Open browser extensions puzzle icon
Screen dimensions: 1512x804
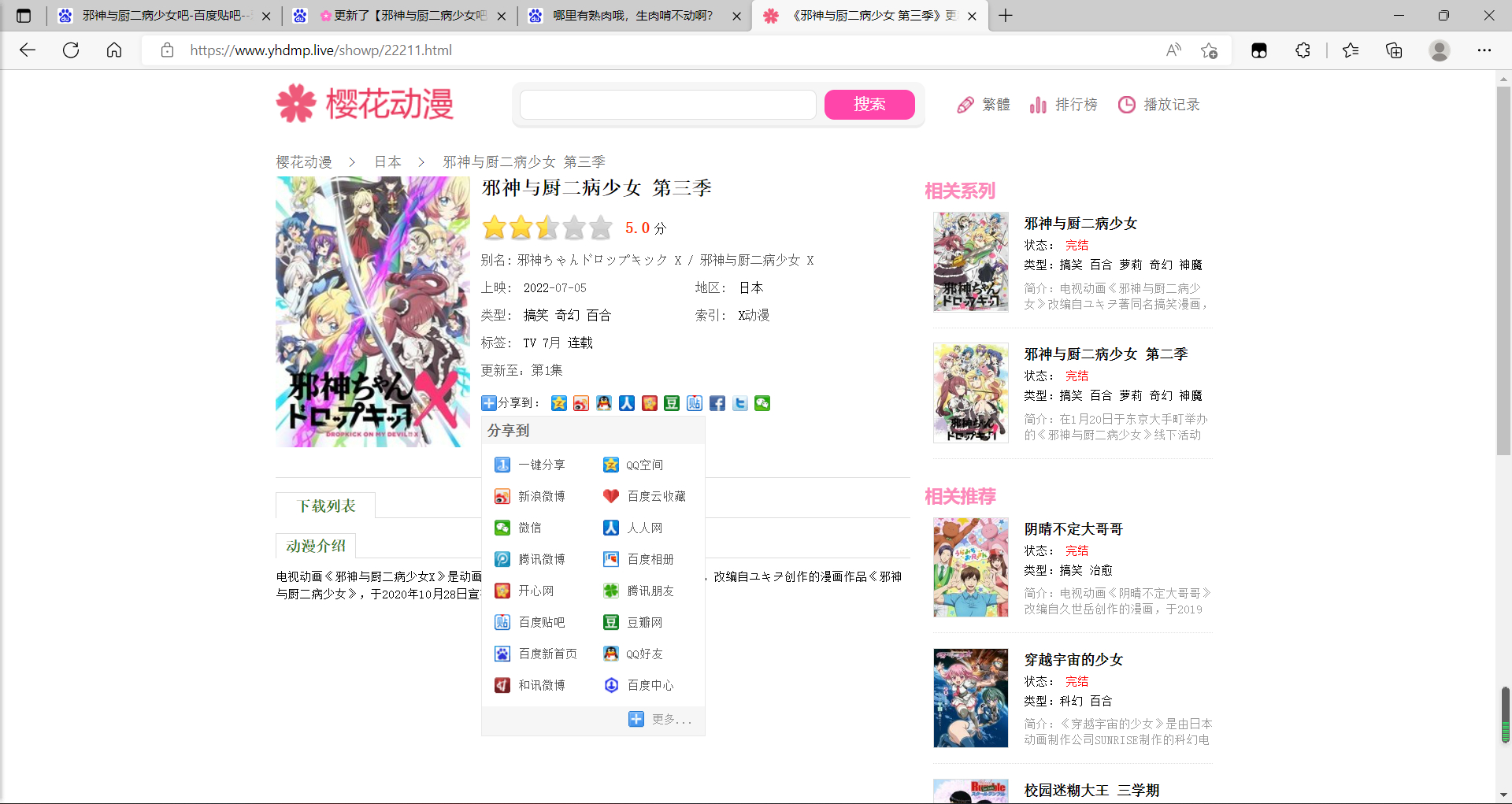1303,50
